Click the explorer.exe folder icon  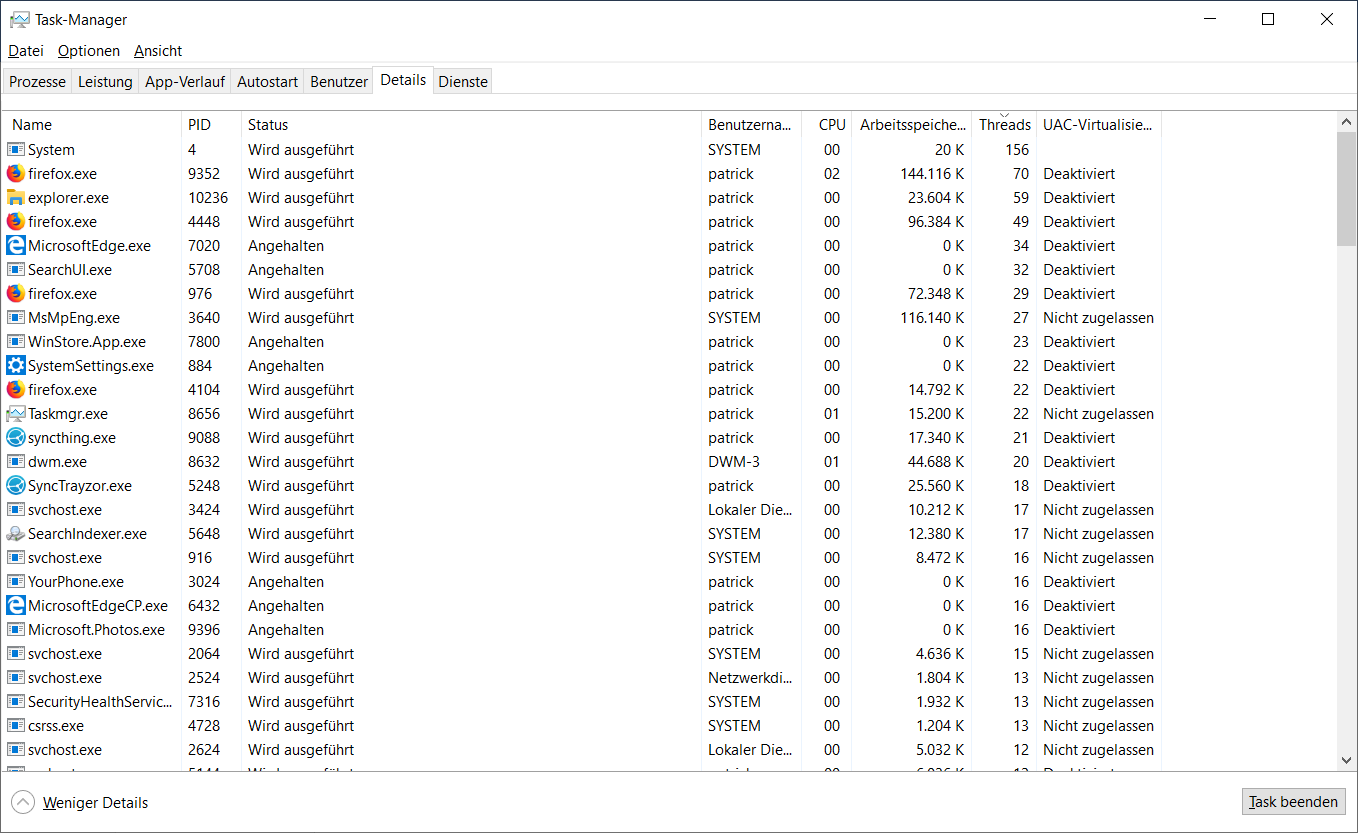[16, 197]
